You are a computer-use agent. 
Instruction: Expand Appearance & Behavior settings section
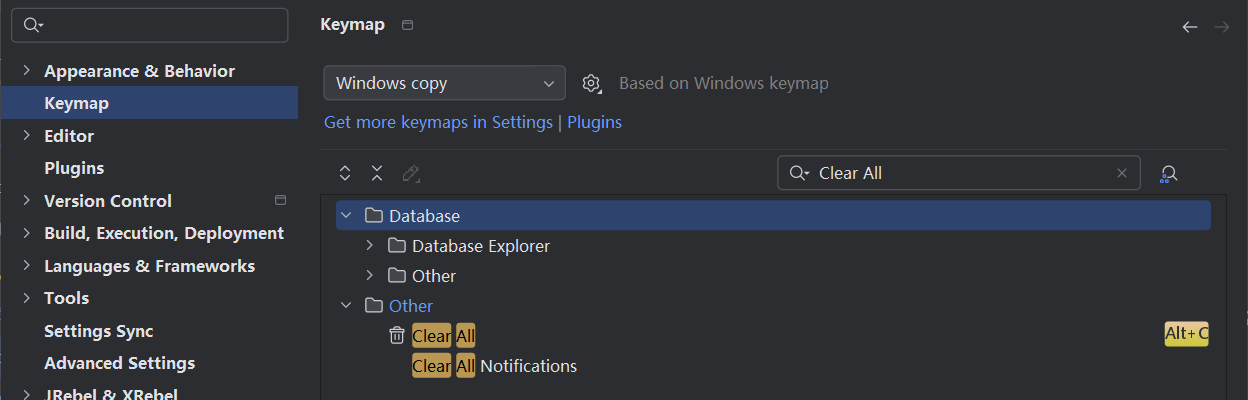[27, 71]
